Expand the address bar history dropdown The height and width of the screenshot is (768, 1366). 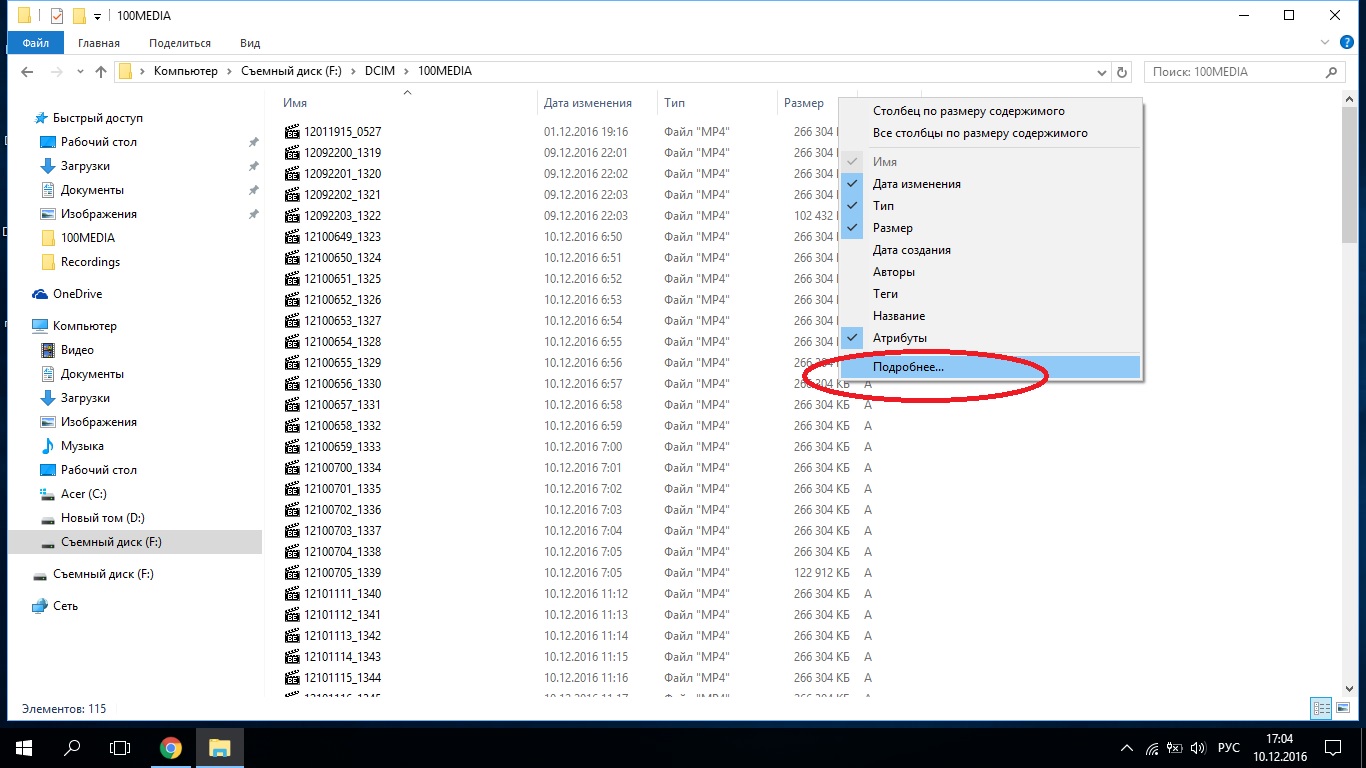click(1102, 72)
